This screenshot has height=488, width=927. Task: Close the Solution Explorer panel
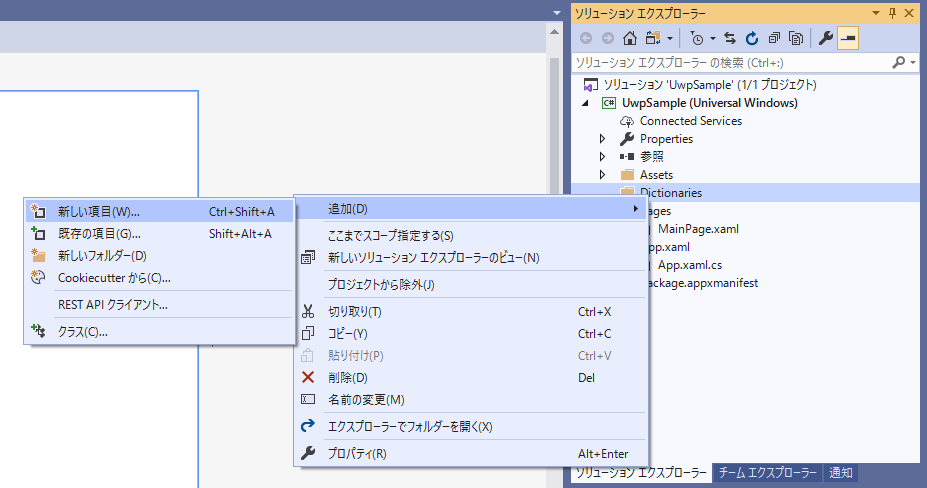[x=909, y=13]
